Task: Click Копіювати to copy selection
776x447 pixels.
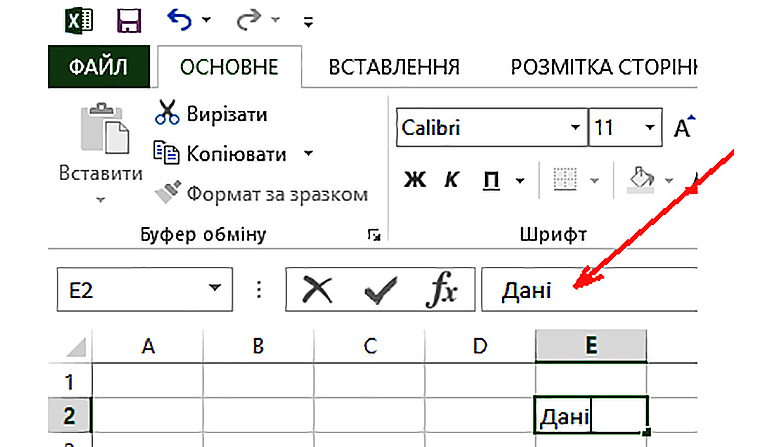Action: click(x=237, y=154)
